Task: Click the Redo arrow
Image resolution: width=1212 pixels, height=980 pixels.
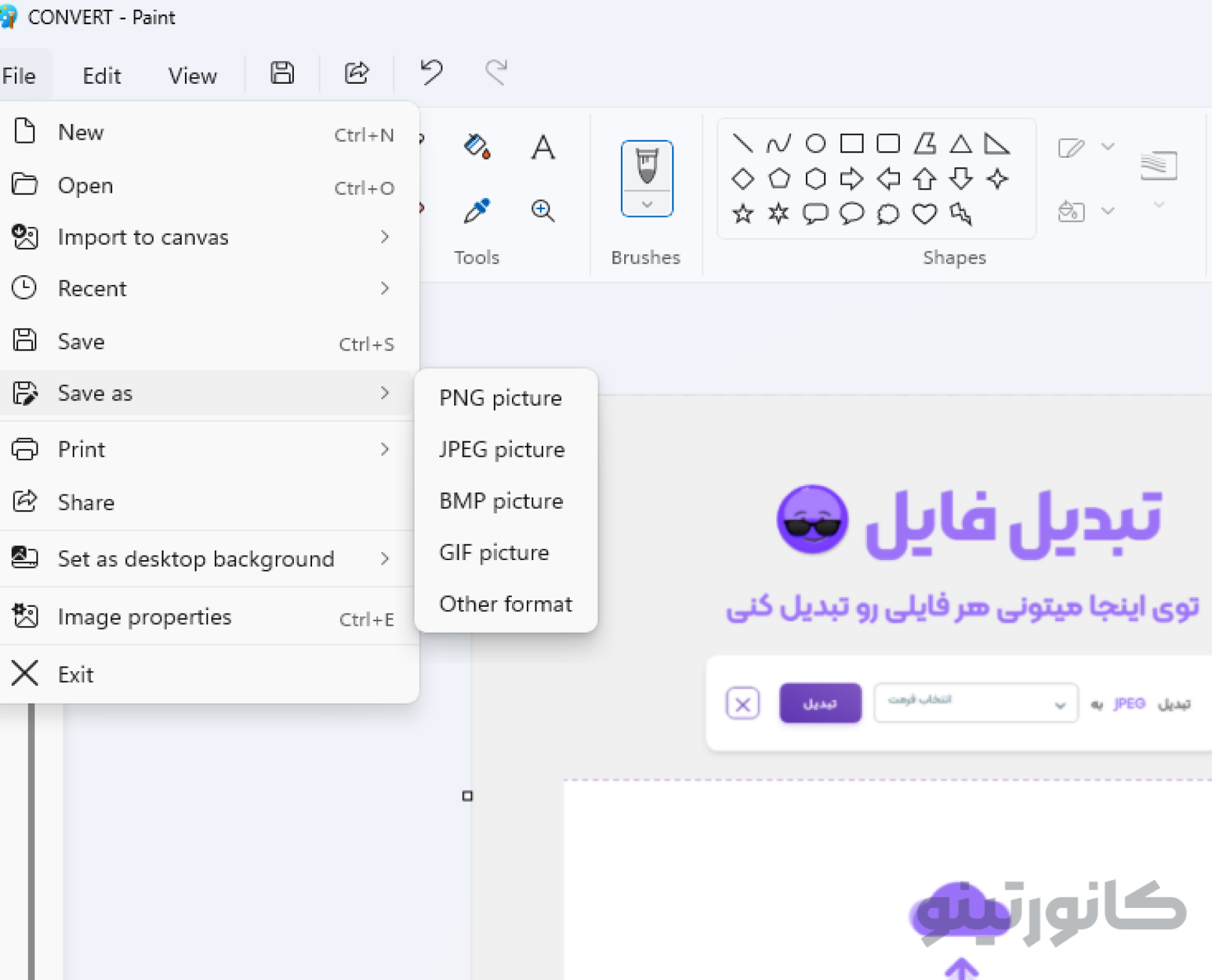Action: tap(496, 72)
